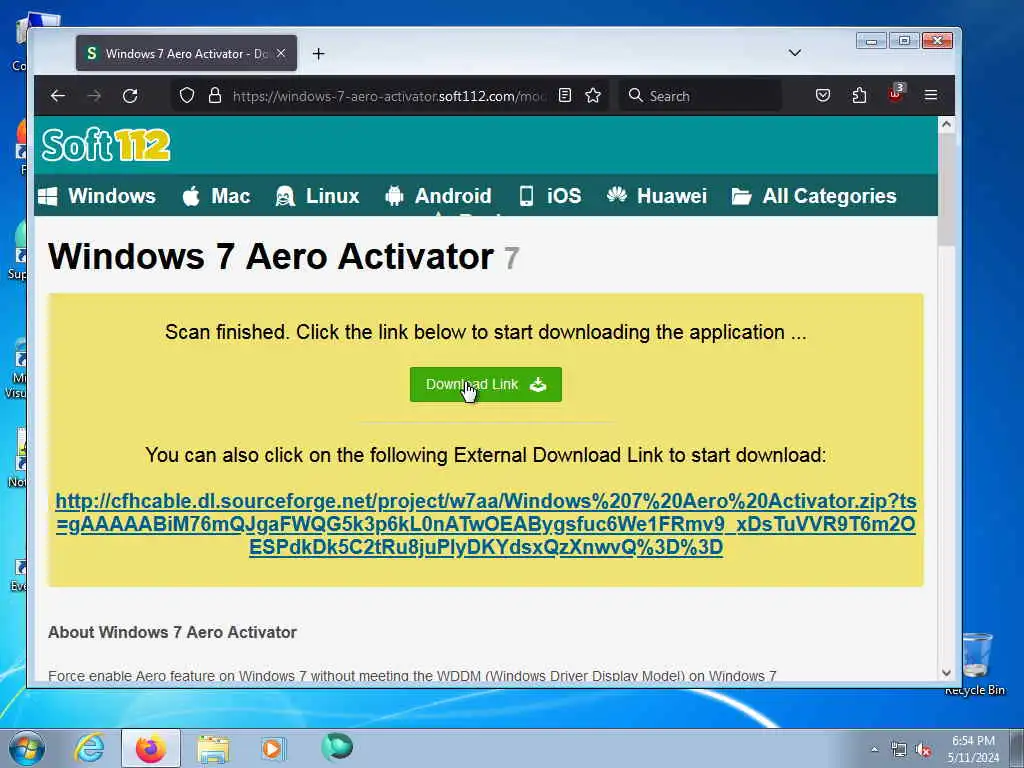Open uBlock Origin extension icon
This screenshot has width=1024, height=768.
895,95
